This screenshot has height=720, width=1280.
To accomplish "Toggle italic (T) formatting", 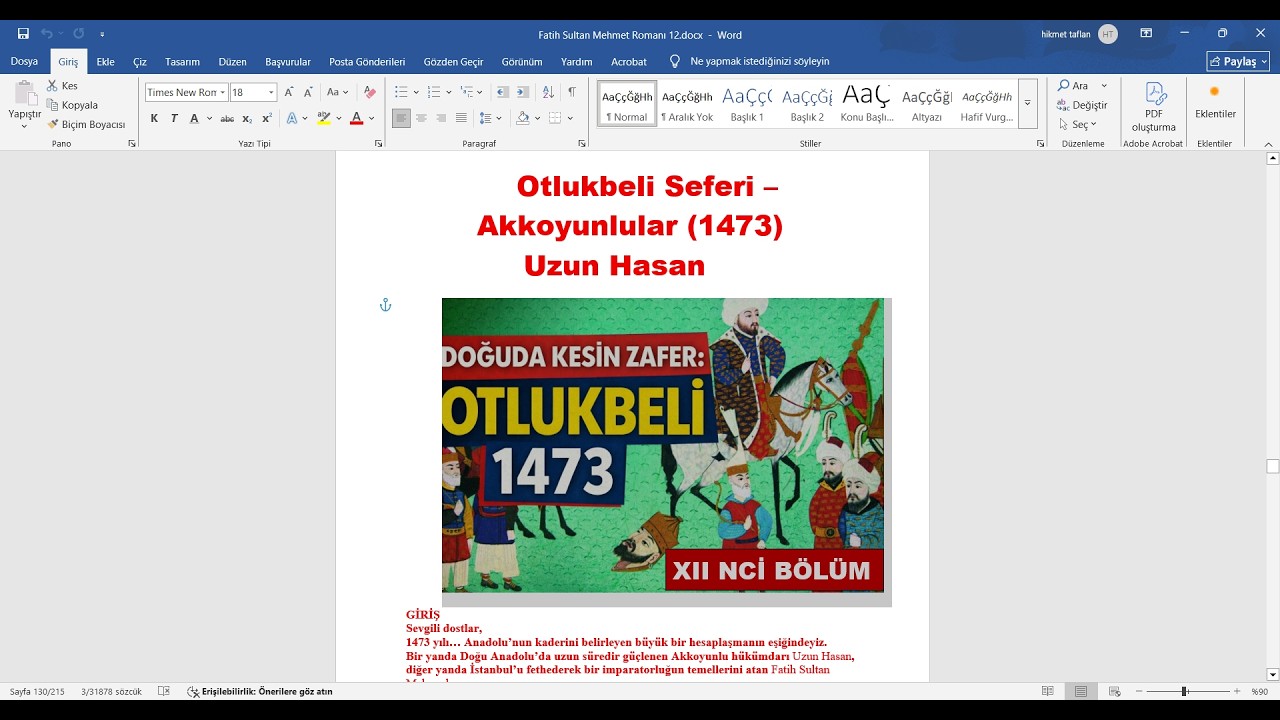I will pyautogui.click(x=174, y=118).
